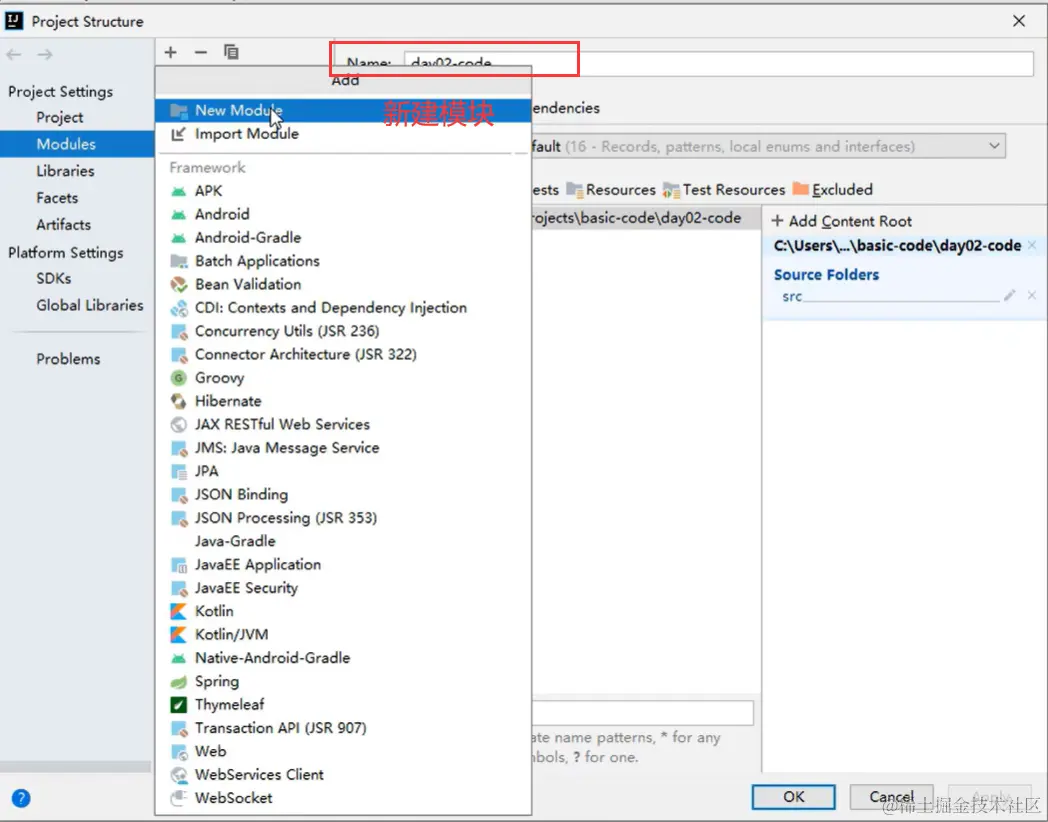This screenshot has width=1048, height=822.
Task: Click the Kotlin logo icon
Action: (178, 611)
